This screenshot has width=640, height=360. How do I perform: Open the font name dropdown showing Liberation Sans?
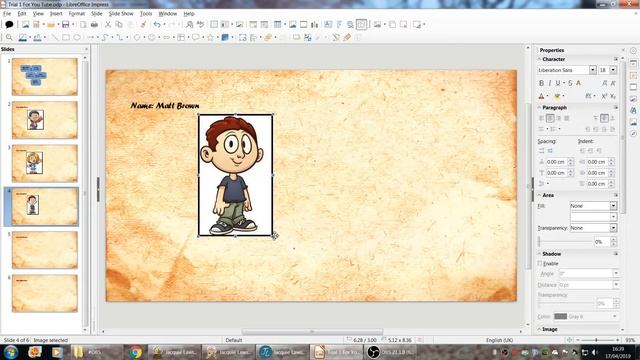pos(592,70)
